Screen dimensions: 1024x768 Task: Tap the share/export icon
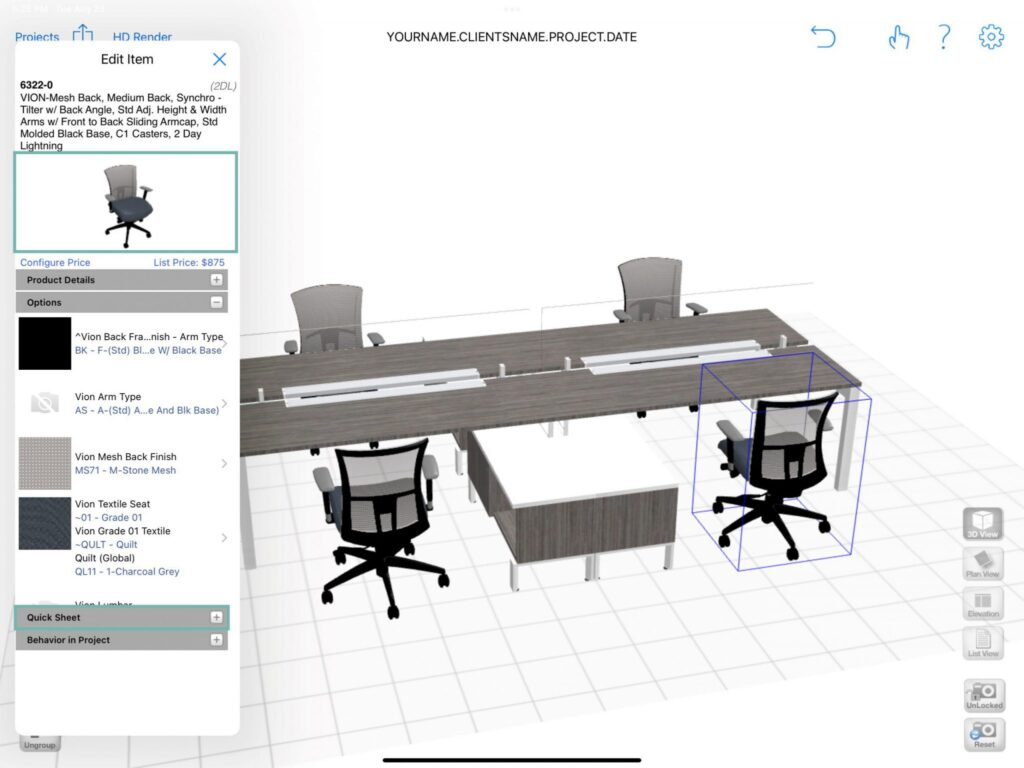pyautogui.click(x=82, y=33)
